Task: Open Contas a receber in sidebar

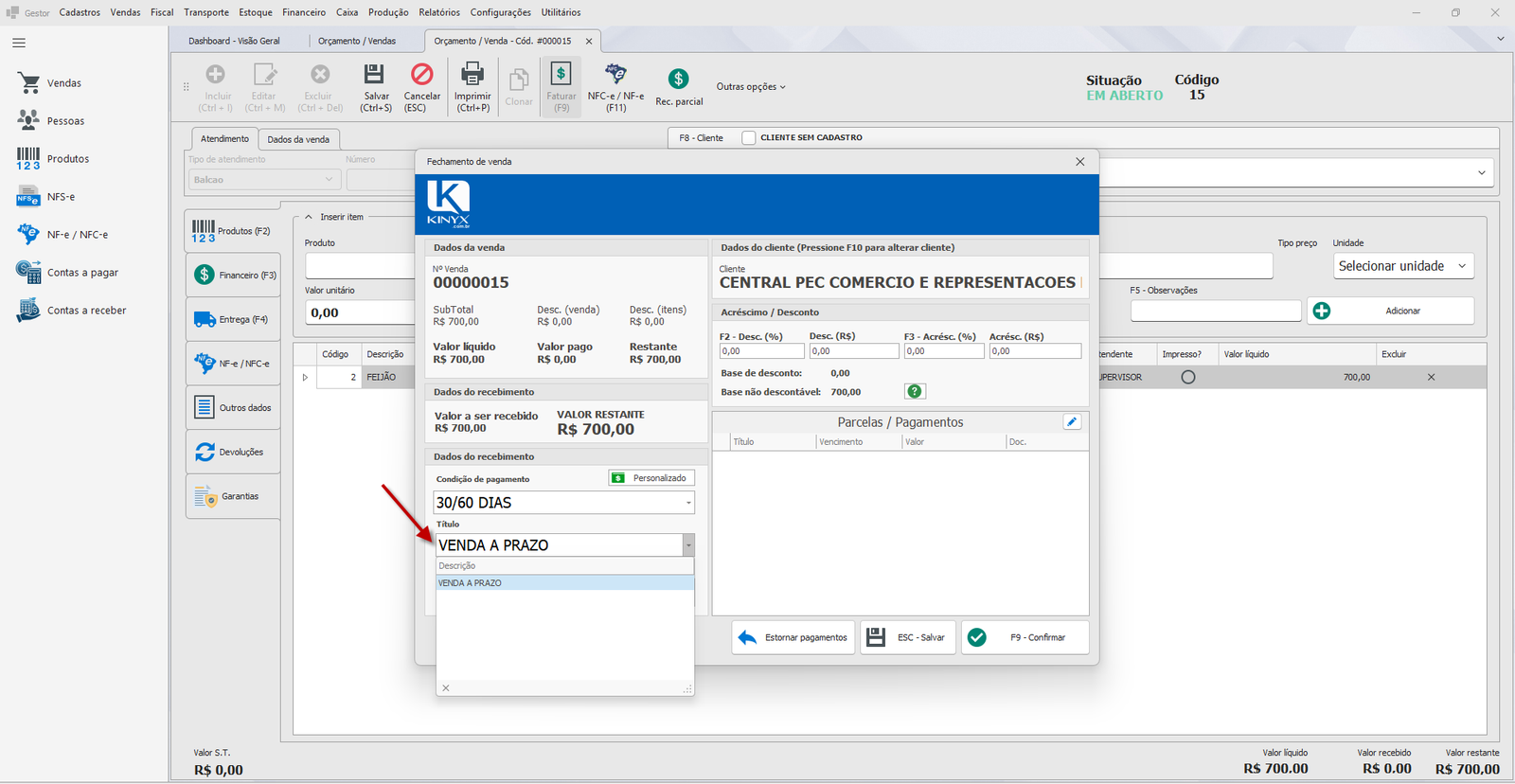Action: click(x=71, y=311)
